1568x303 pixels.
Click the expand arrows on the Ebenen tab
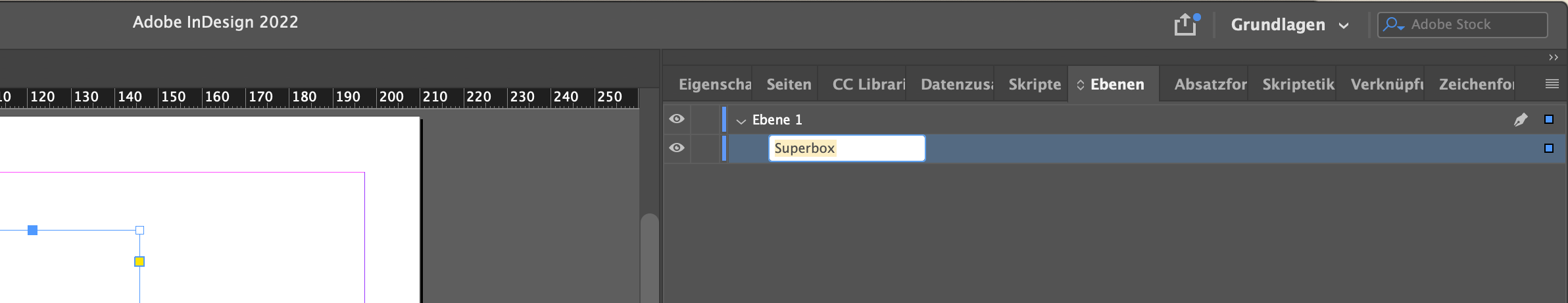[x=1080, y=85]
